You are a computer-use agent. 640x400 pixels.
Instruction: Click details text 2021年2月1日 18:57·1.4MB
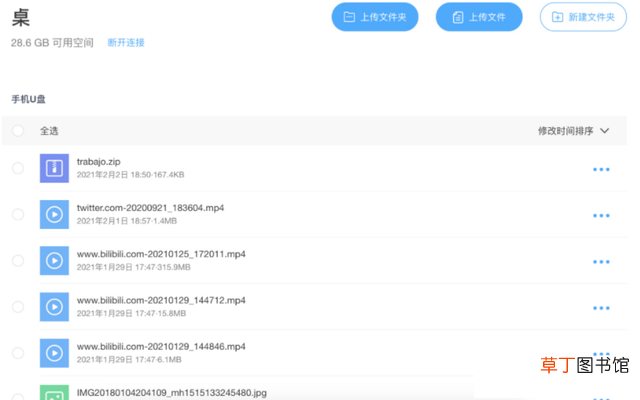(127, 221)
